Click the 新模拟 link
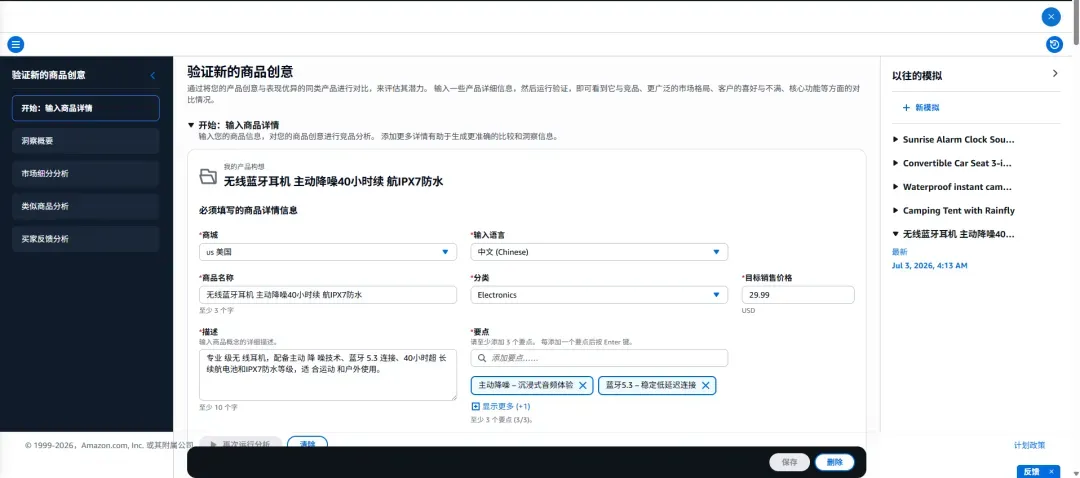 pos(927,107)
